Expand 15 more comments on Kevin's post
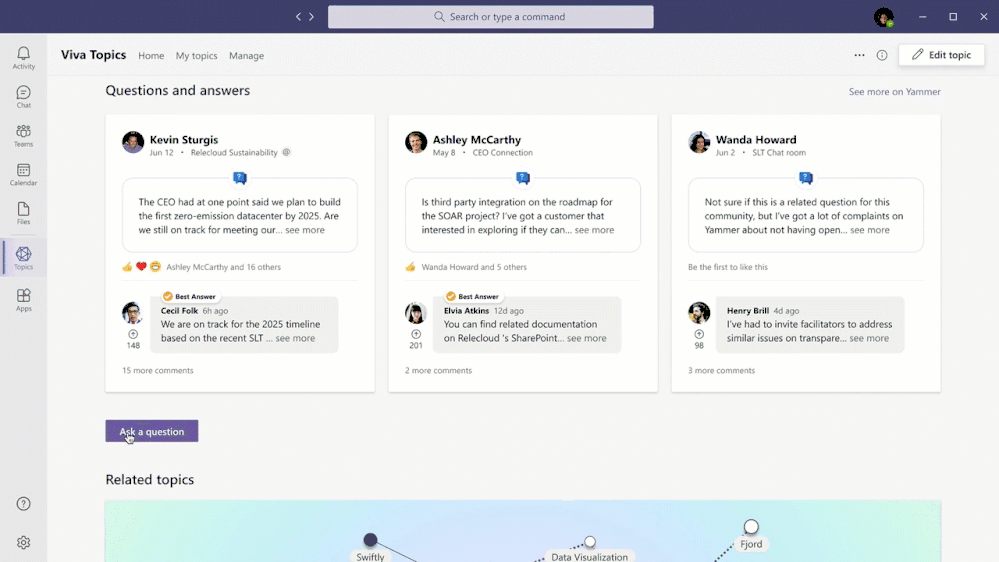The width and height of the screenshot is (999, 562). [x=158, y=370]
